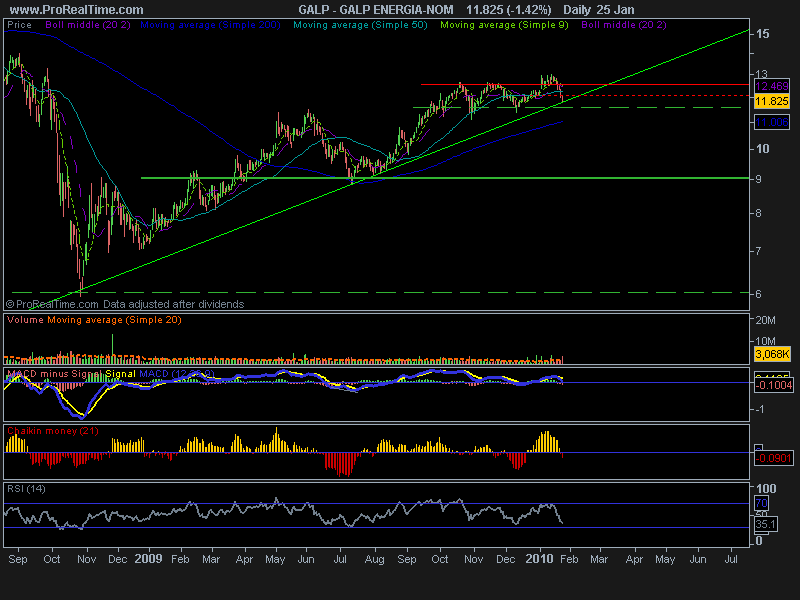Click the MACD minus Signal label
Viewport: 800px width, 600px height.
coord(54,374)
